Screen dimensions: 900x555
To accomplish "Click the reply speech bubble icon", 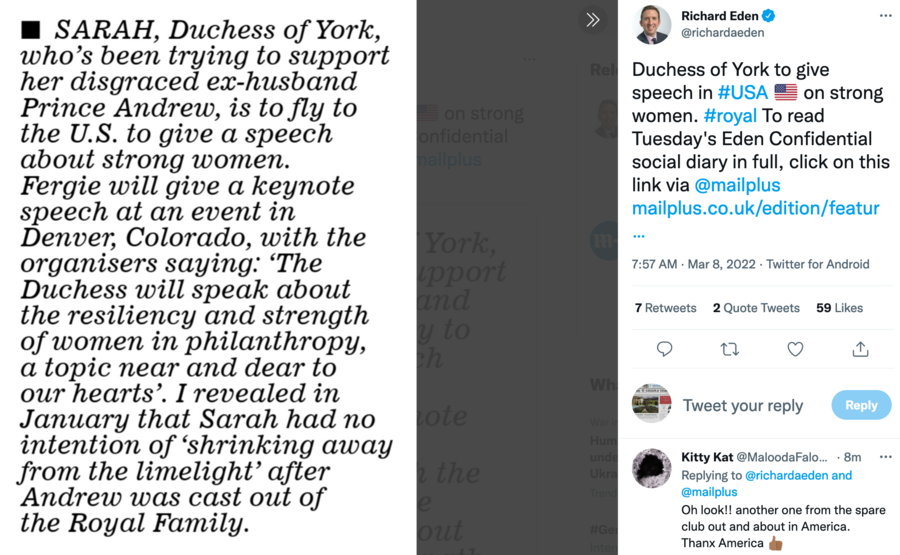I will point(664,349).
